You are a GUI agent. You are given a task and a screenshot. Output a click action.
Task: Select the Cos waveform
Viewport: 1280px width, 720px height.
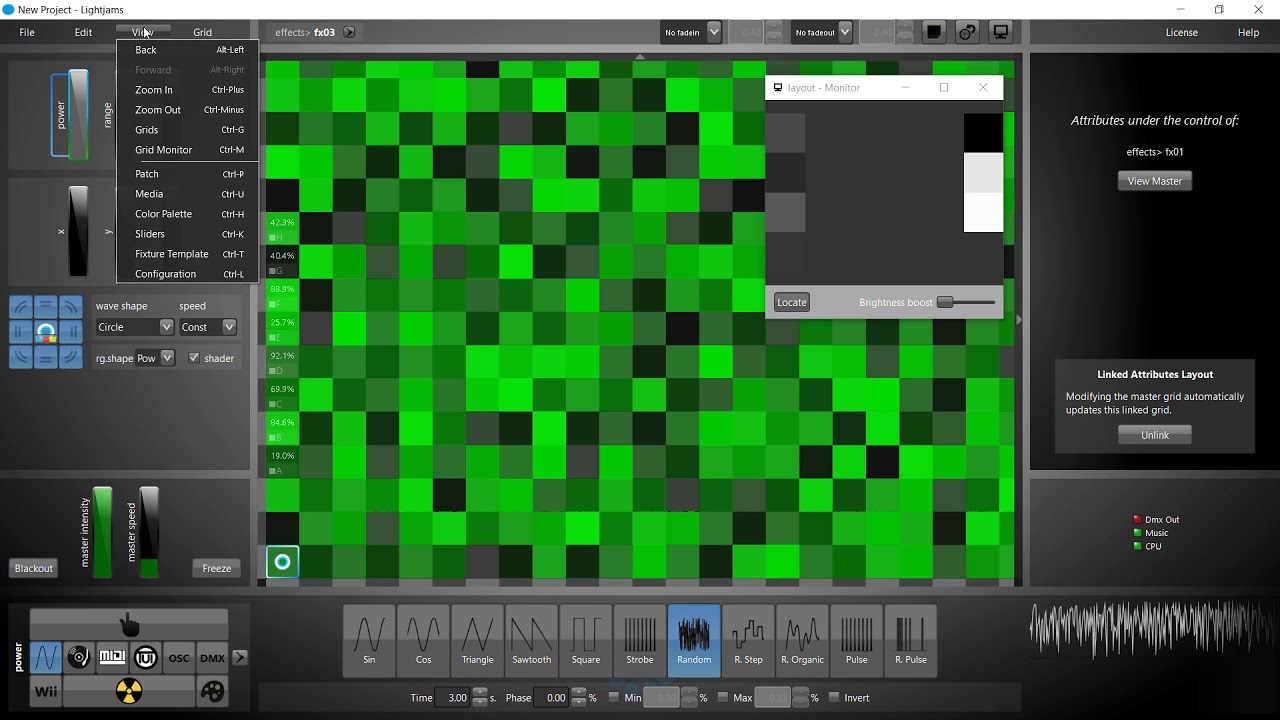[423, 641]
